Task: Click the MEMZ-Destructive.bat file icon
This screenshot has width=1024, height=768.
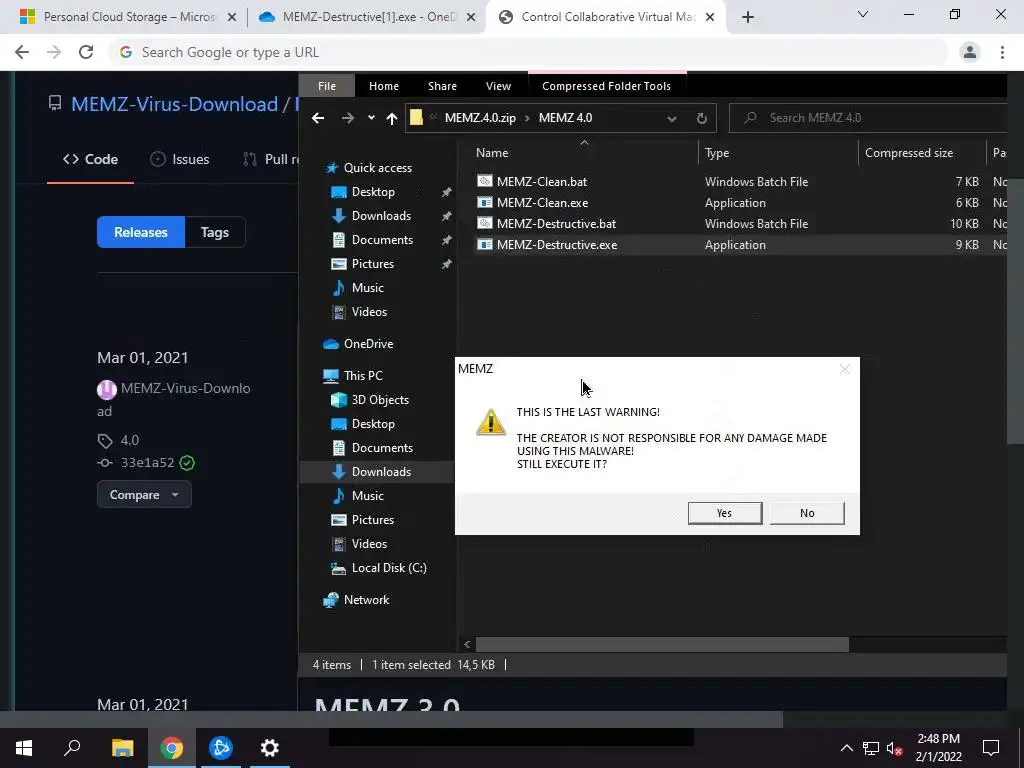Action: (x=485, y=223)
